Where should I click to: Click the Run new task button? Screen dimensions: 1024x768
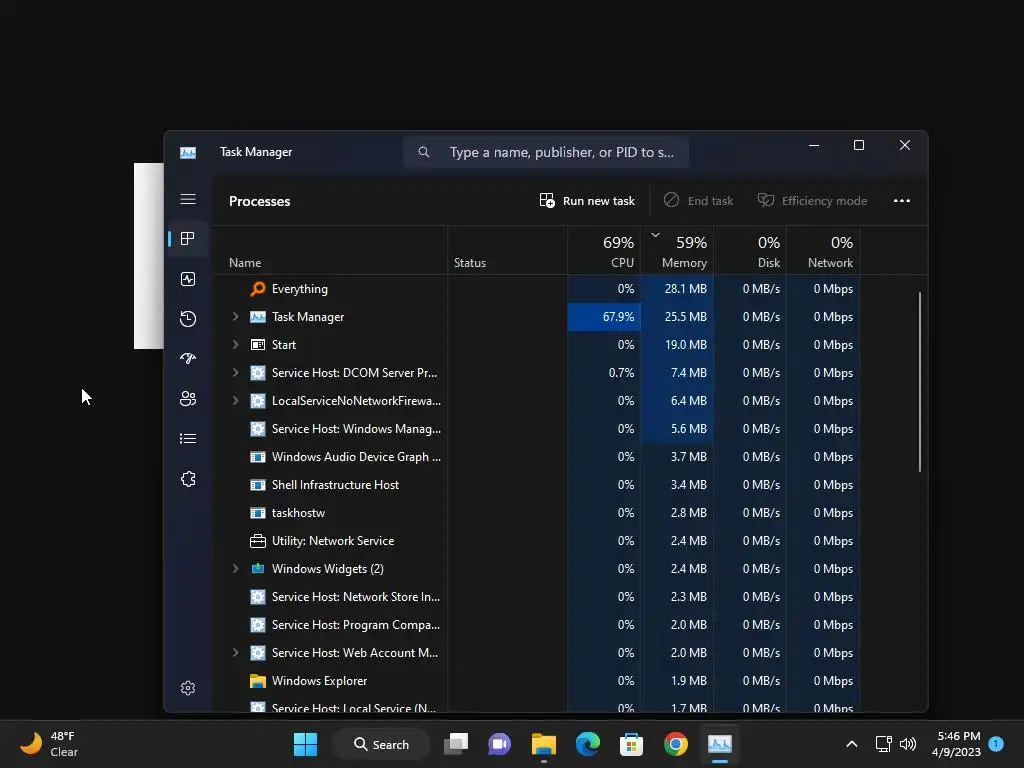point(586,200)
